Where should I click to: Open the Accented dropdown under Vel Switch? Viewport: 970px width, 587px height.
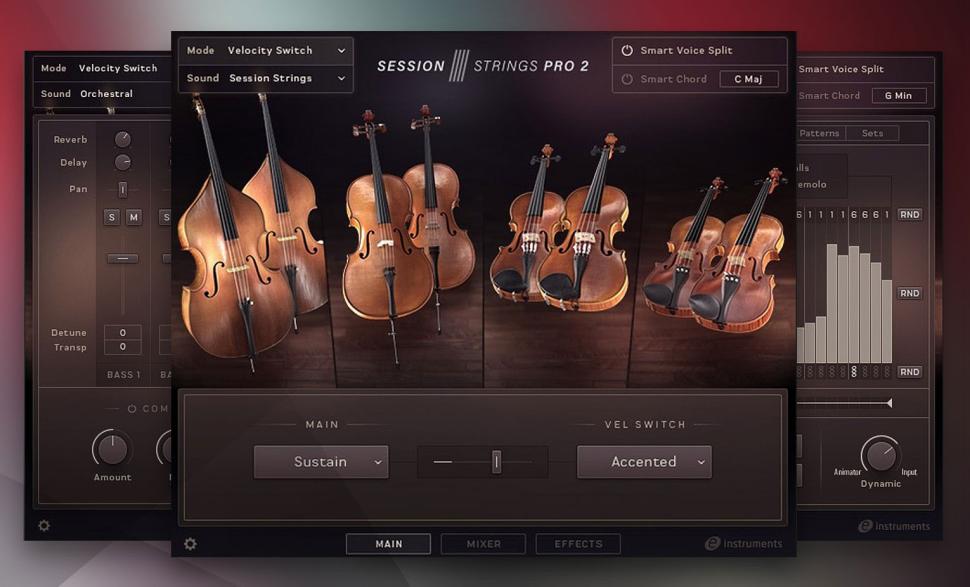[x=644, y=462]
